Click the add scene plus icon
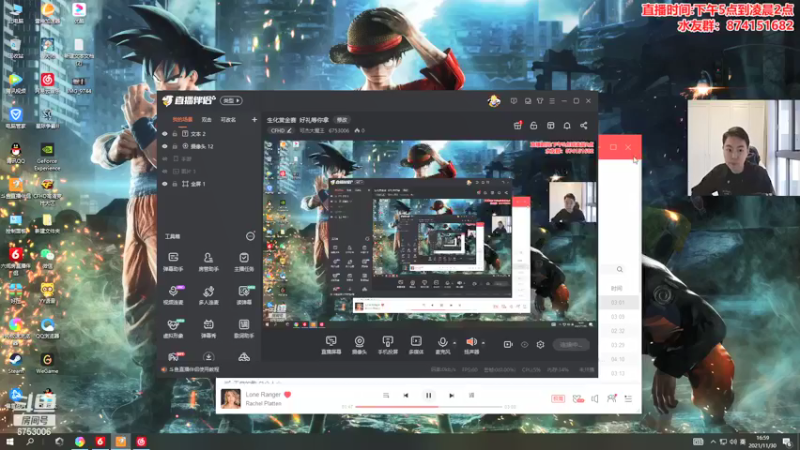This screenshot has height=450, width=800. (x=254, y=120)
